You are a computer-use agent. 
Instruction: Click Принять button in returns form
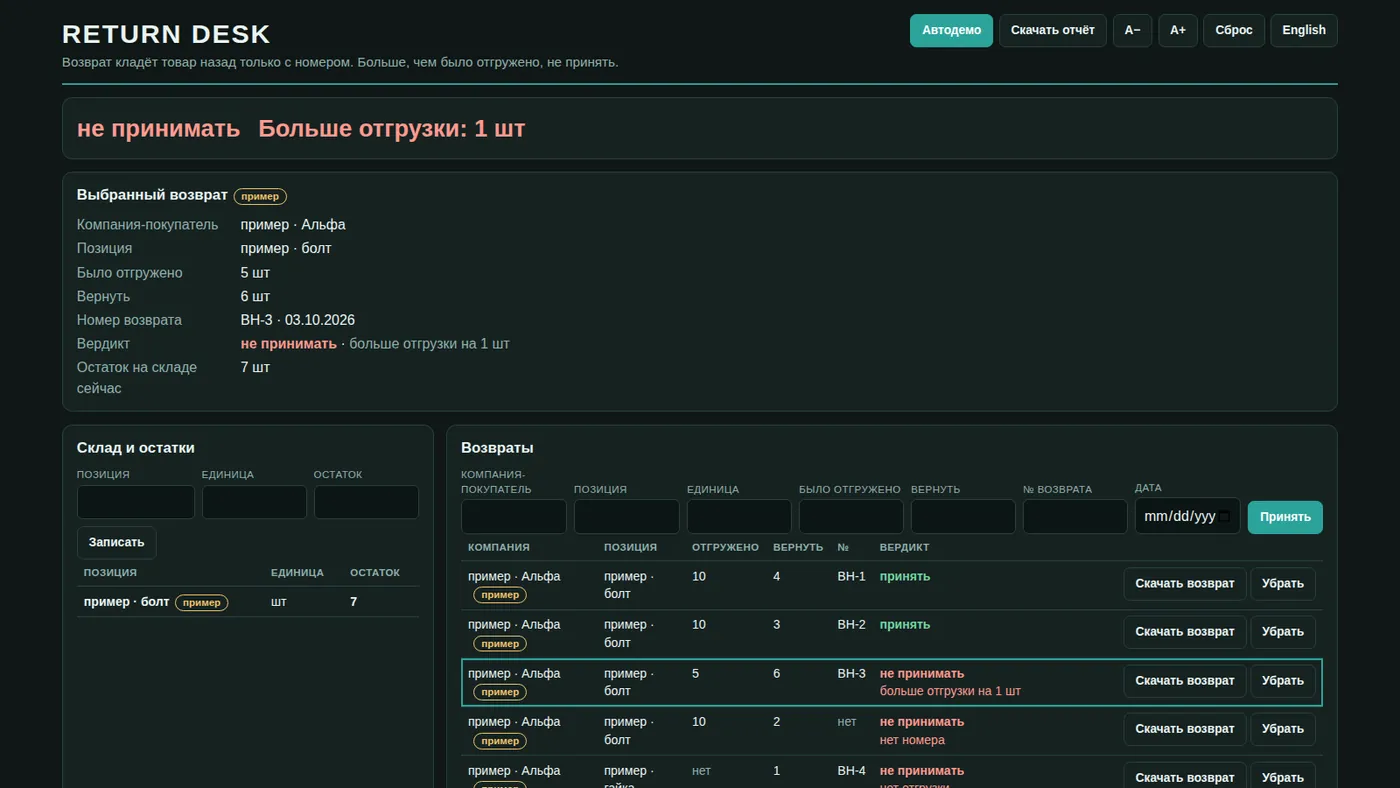point(1285,517)
